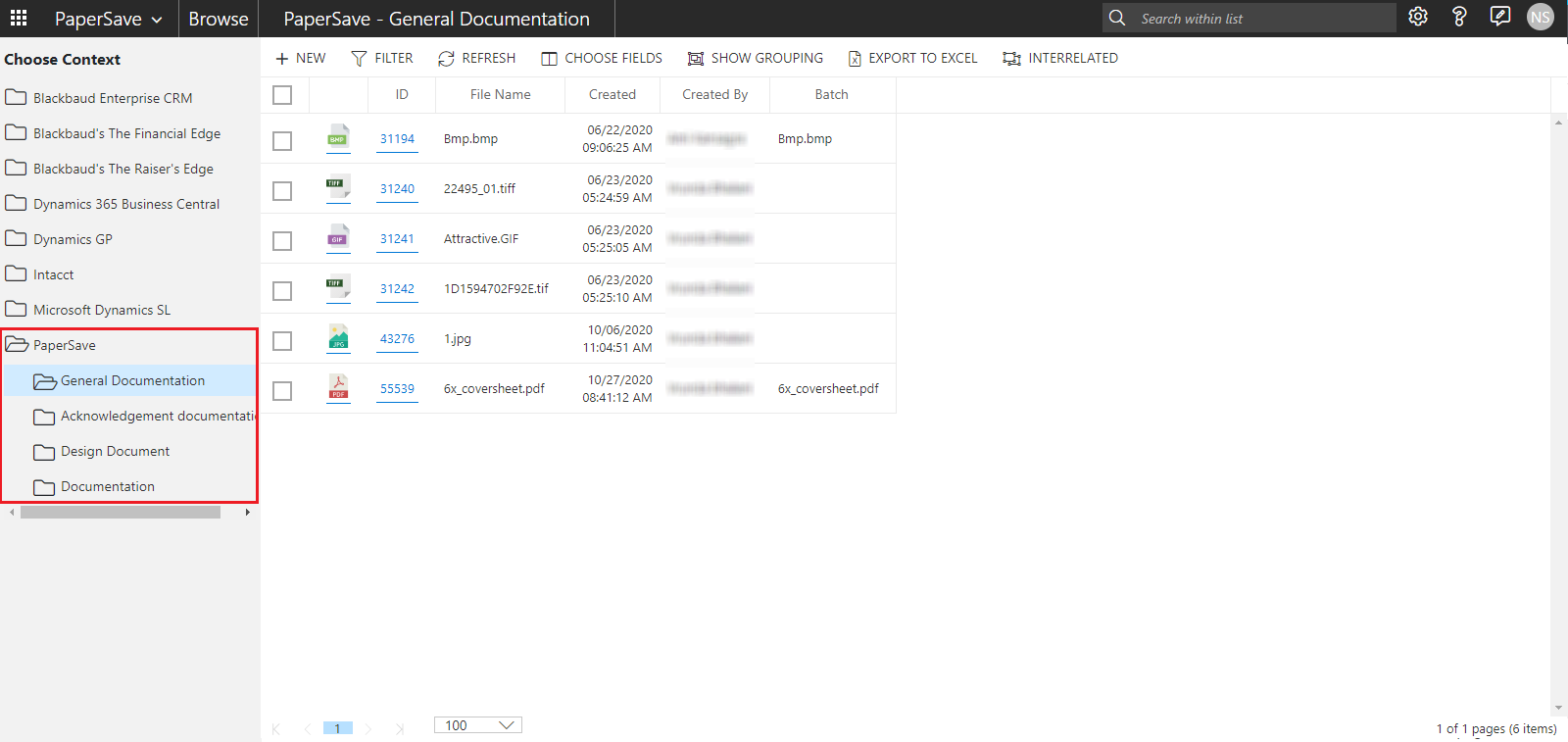Viewport: 1568px width, 742px height.
Task: Sort by the Batch column header
Action: [x=832, y=95]
